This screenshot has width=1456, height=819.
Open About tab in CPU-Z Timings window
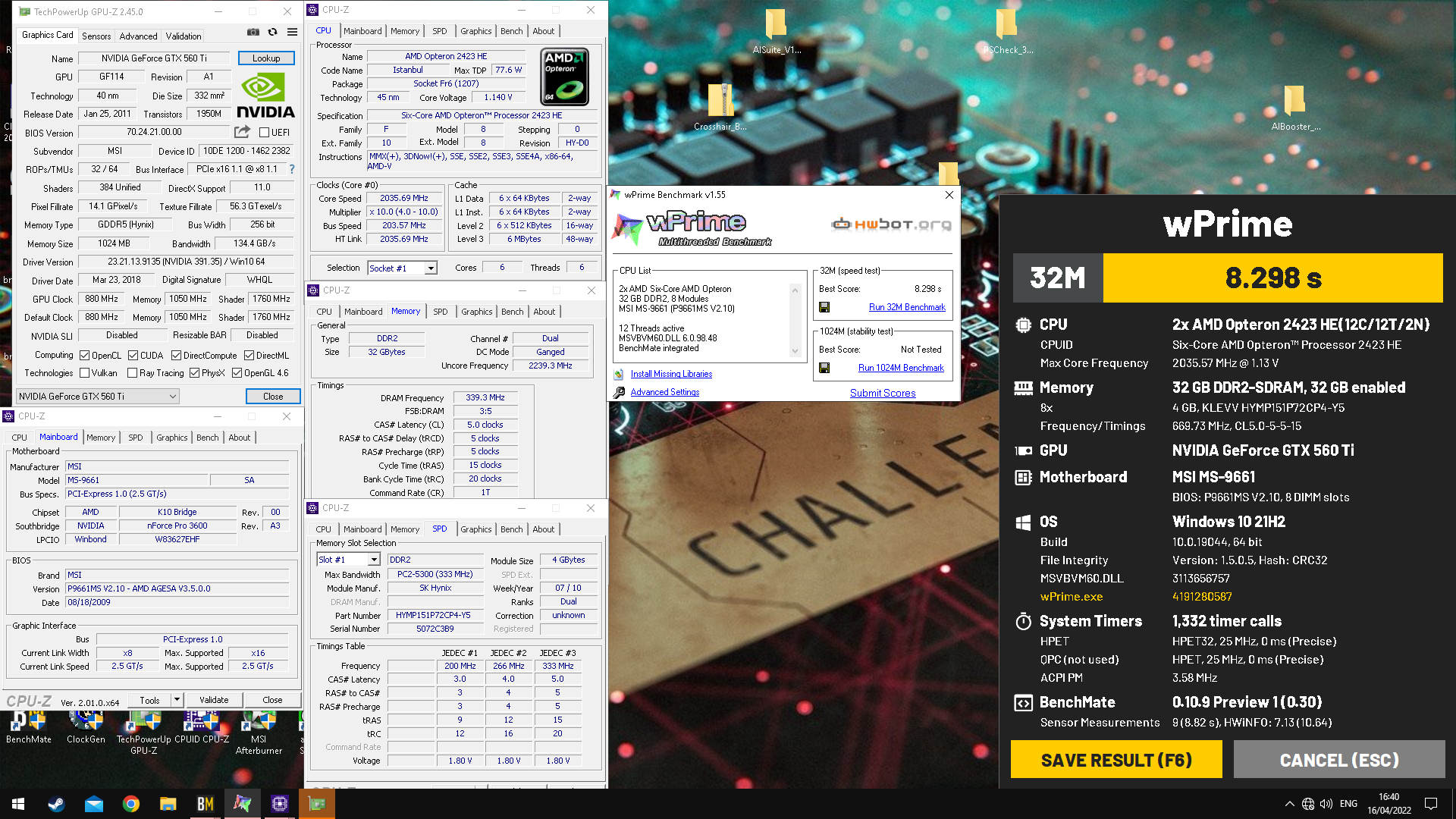coord(544,312)
